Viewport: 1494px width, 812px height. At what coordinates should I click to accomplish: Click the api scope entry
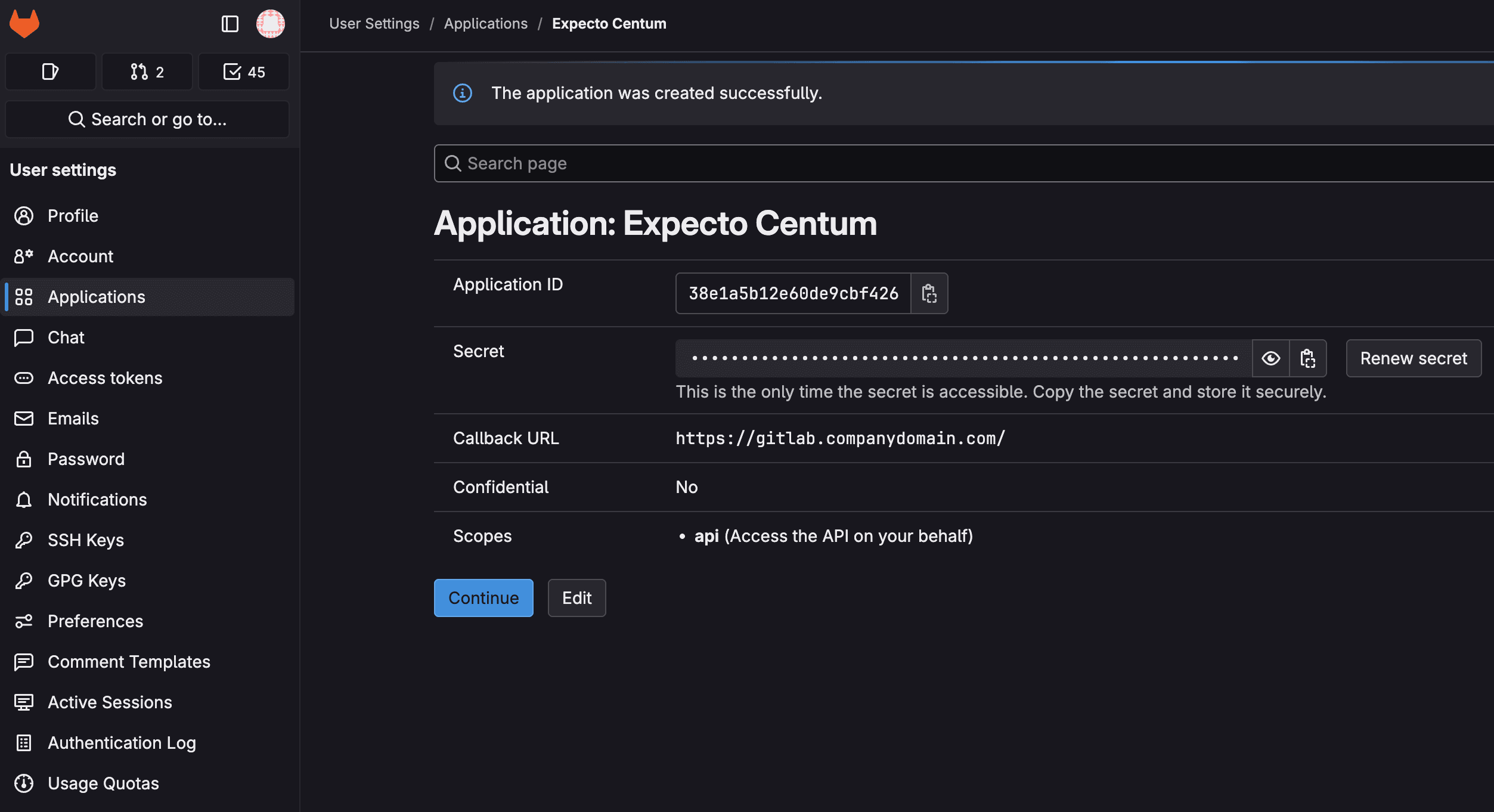pyautogui.click(x=833, y=536)
